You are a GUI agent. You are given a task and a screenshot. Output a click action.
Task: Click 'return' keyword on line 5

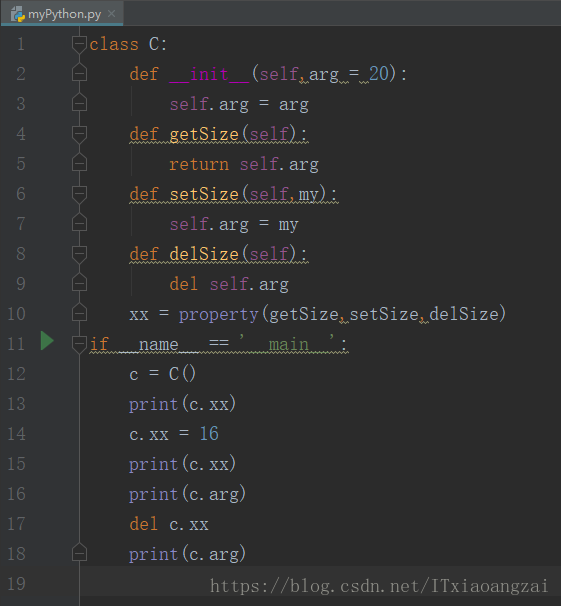click(199, 165)
